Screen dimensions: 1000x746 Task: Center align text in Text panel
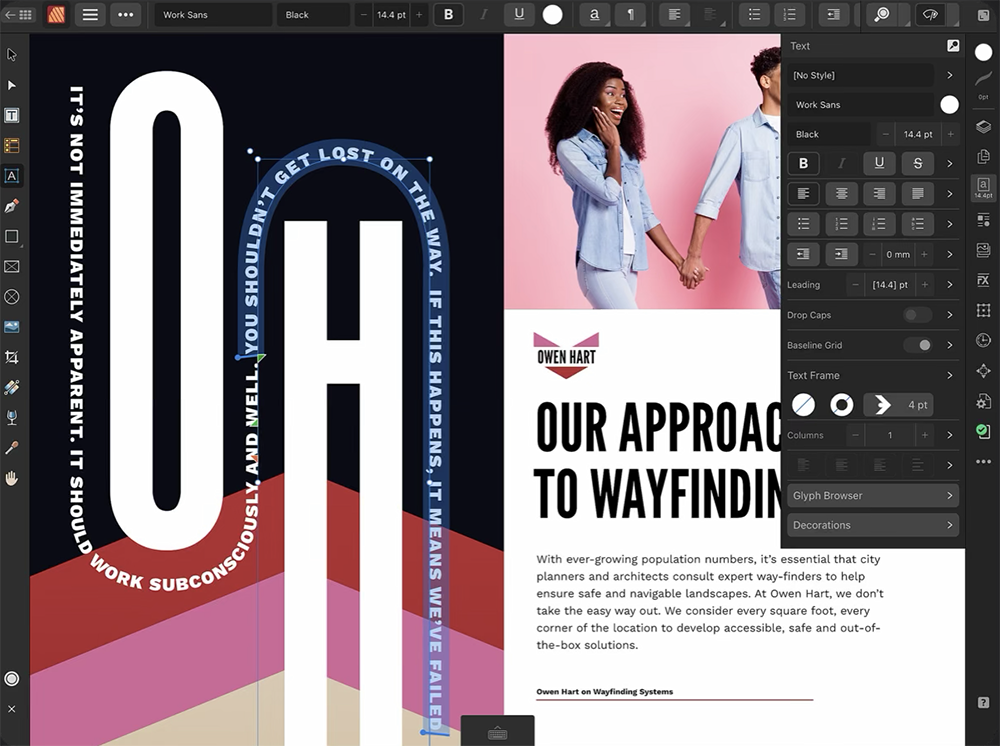pyautogui.click(x=841, y=193)
